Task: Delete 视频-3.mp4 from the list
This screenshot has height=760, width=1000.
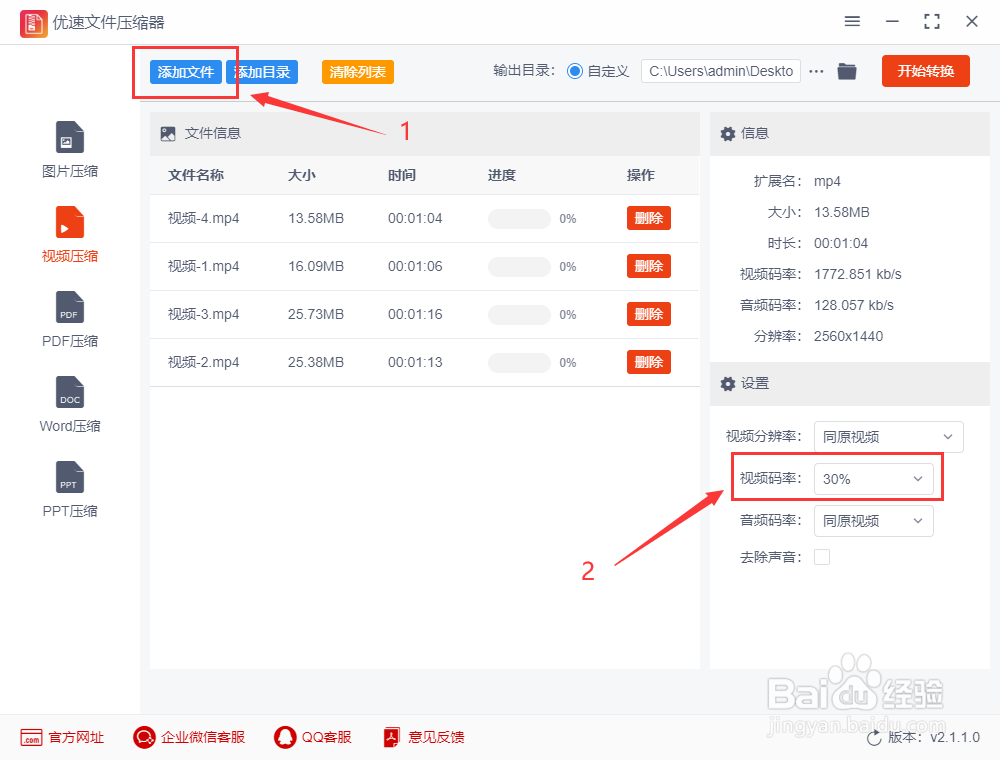Action: (x=649, y=314)
